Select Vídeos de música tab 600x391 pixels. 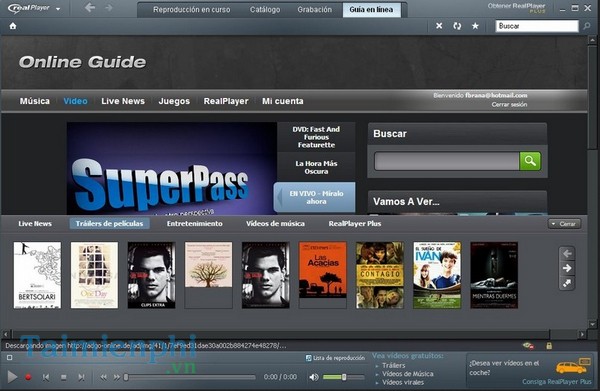point(275,223)
